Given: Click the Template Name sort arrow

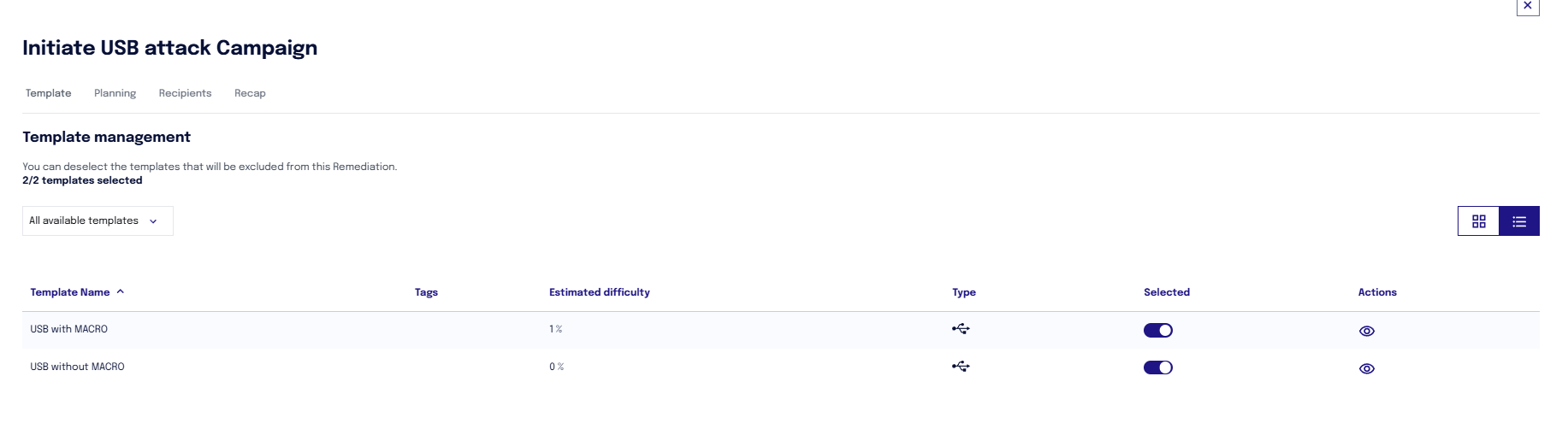Looking at the screenshot, I should [x=121, y=291].
